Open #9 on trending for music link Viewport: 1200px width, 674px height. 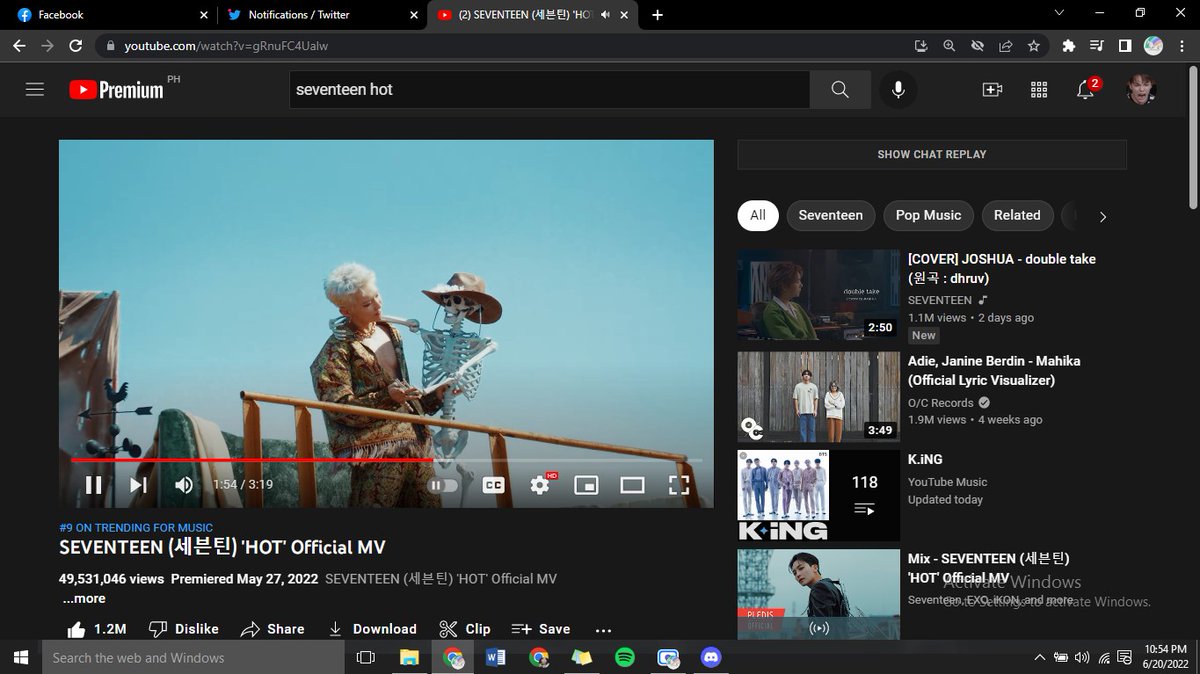tap(136, 527)
